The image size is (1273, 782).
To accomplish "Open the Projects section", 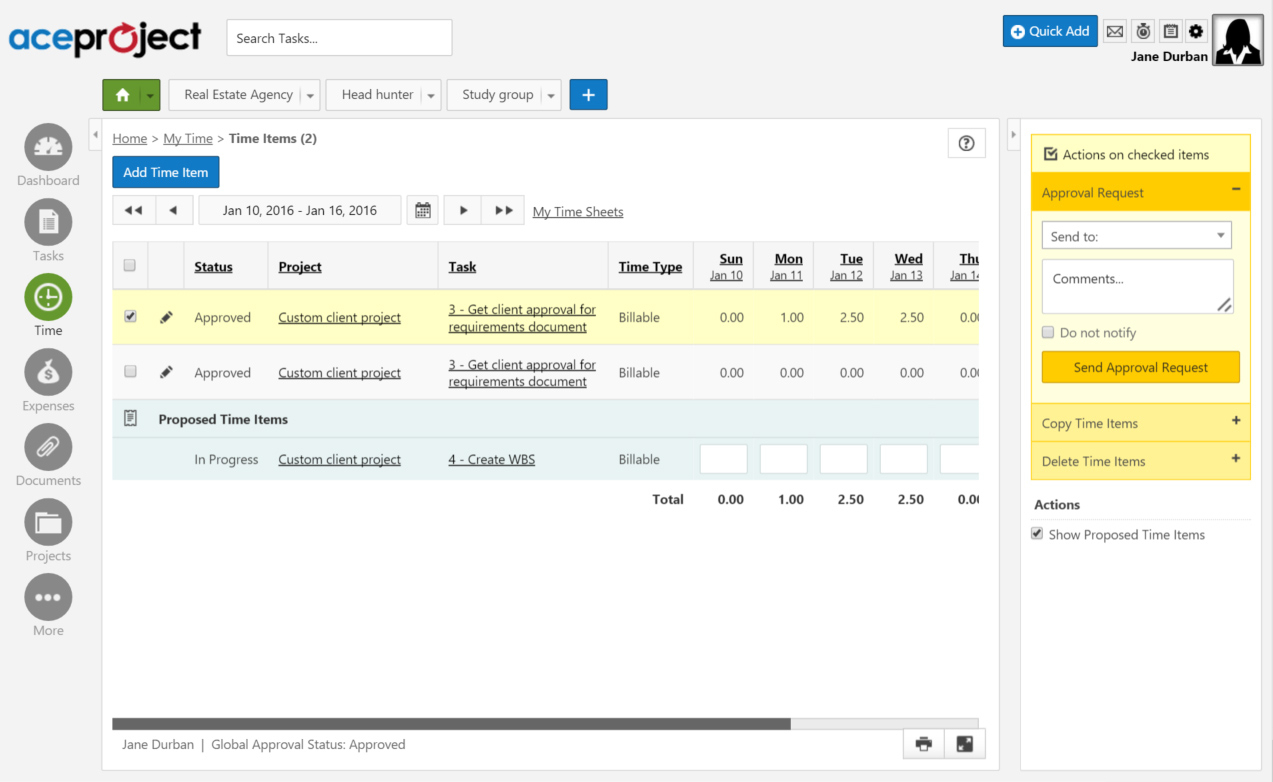I will [47, 523].
